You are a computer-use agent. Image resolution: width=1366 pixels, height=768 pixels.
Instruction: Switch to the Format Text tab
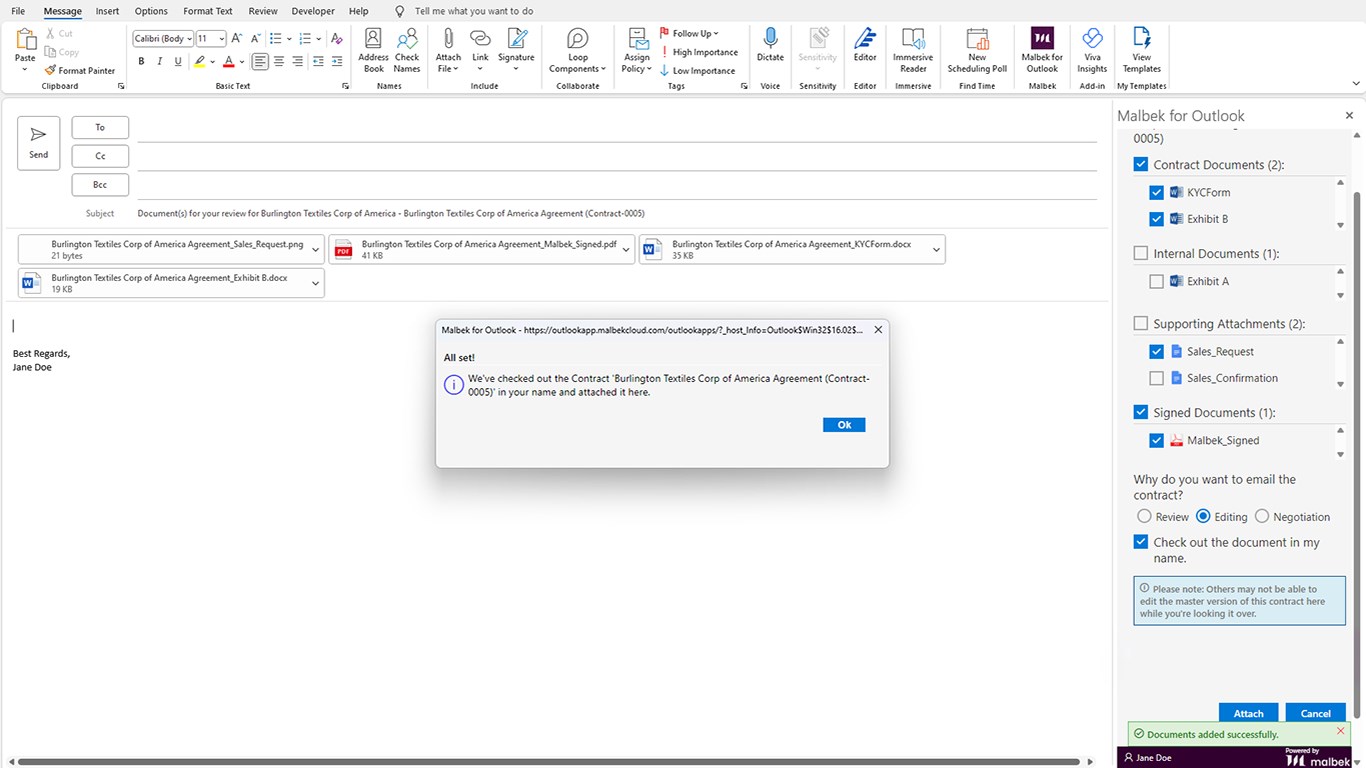coord(208,11)
